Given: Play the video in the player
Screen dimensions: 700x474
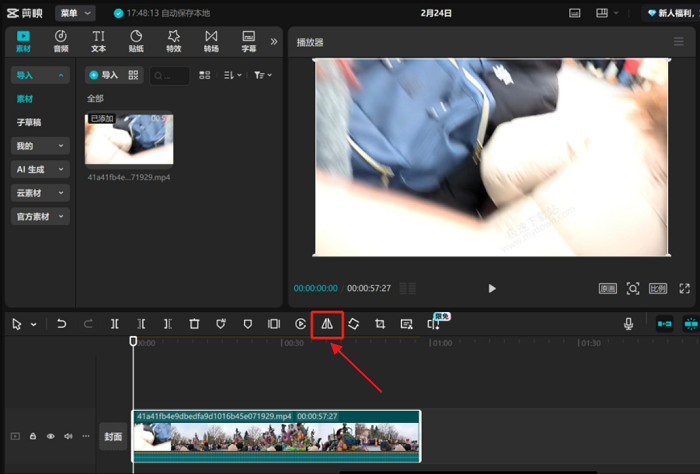Looking at the screenshot, I should click(492, 288).
